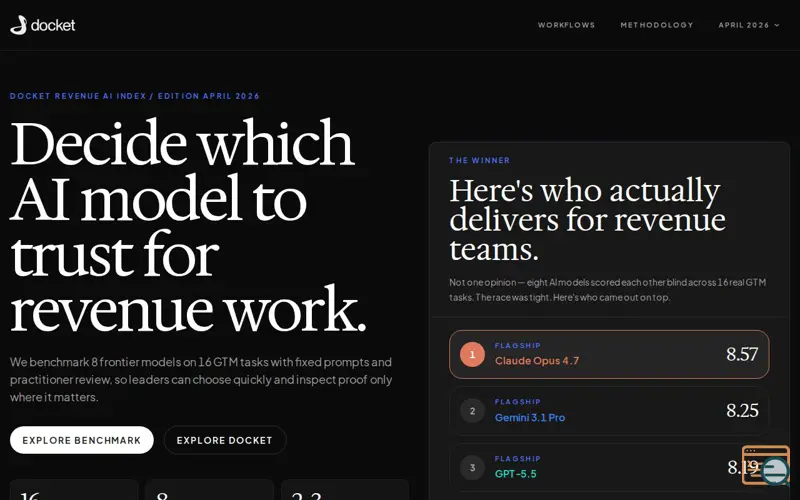Open the browser search widget icon

click(x=766, y=465)
